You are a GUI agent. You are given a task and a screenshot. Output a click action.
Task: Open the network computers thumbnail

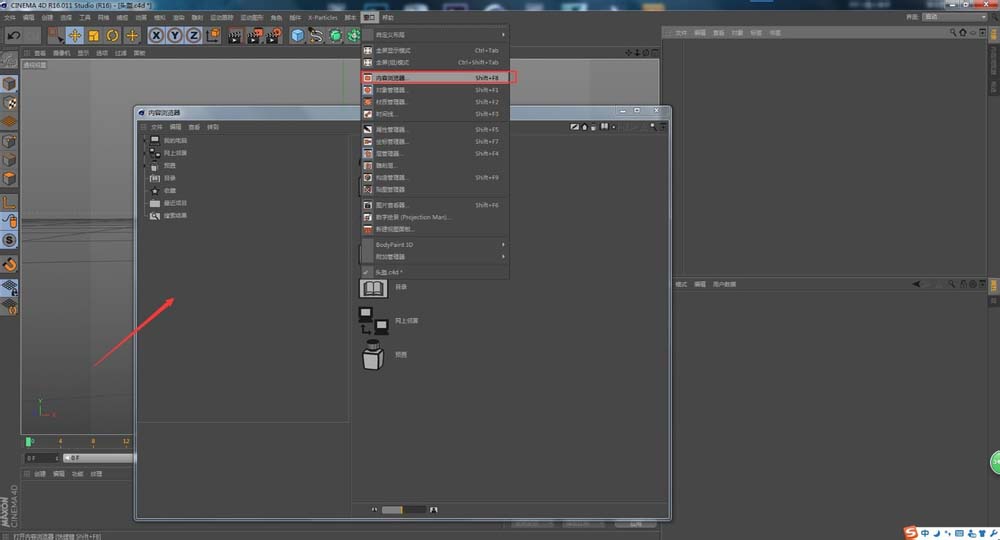[374, 321]
